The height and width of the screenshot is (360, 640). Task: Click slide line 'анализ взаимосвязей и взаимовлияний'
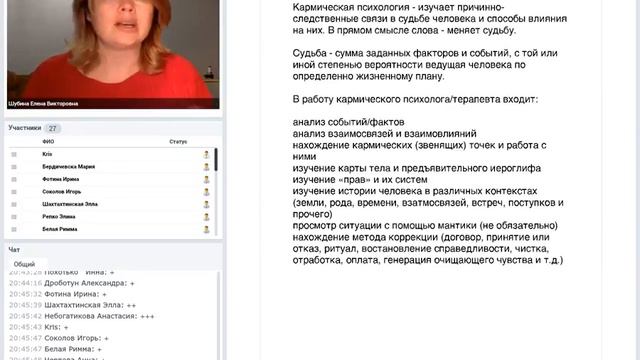point(384,133)
